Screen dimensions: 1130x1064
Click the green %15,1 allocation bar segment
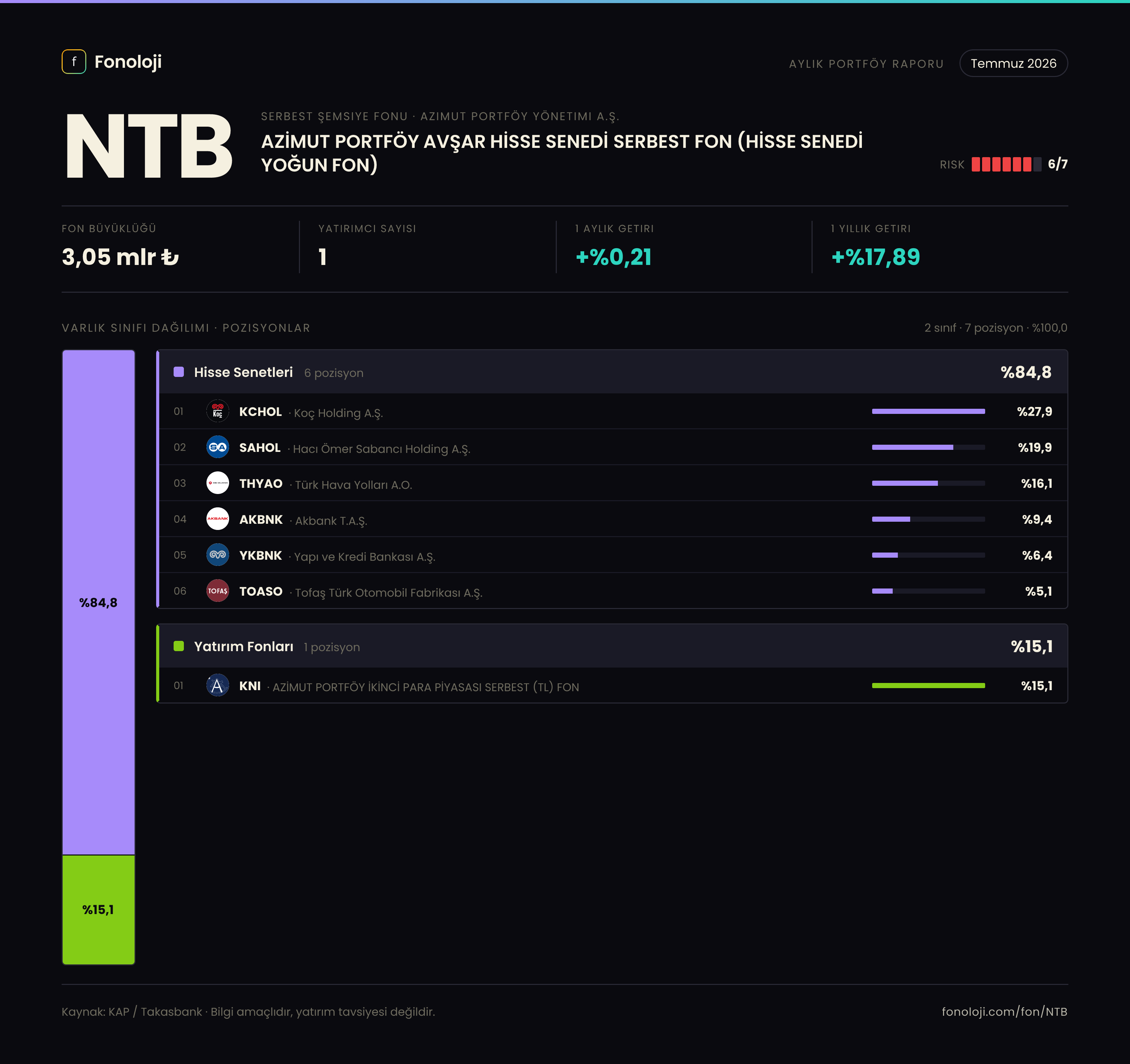(98, 910)
